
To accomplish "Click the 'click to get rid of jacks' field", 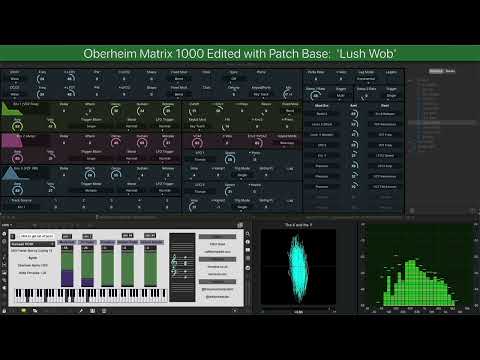I will pos(36,236).
